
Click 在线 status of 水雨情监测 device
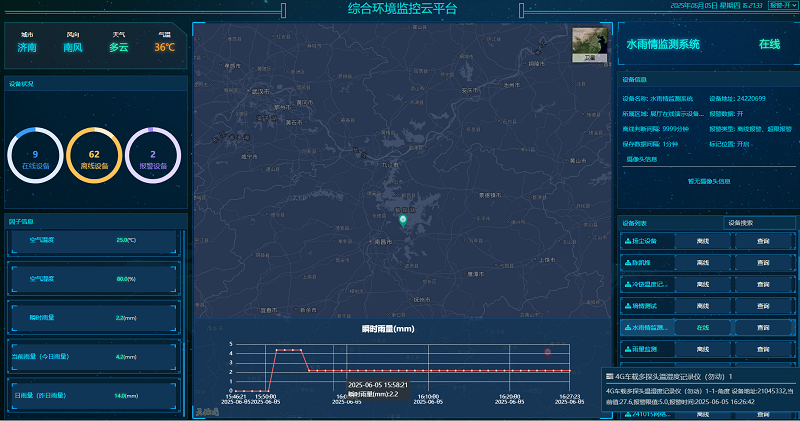702,327
